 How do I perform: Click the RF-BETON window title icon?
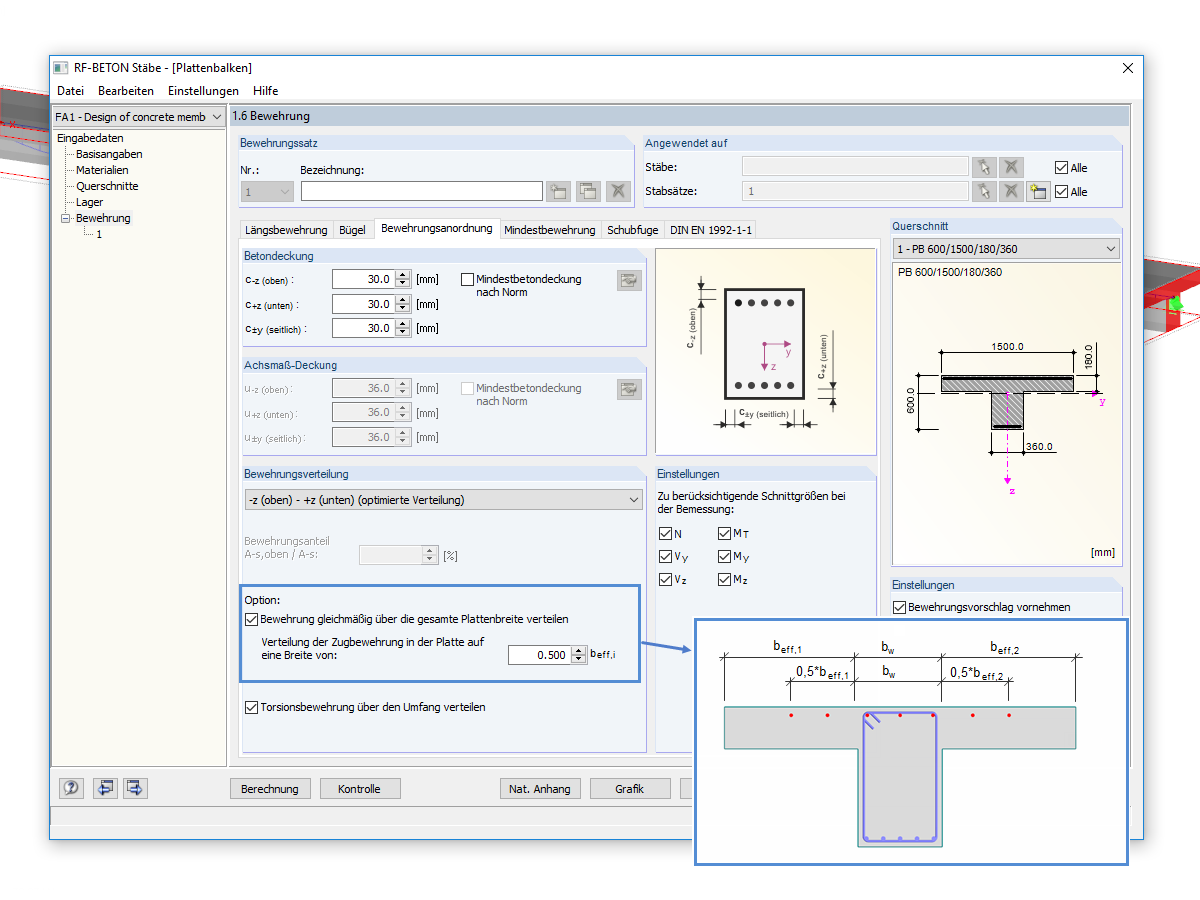point(61,68)
